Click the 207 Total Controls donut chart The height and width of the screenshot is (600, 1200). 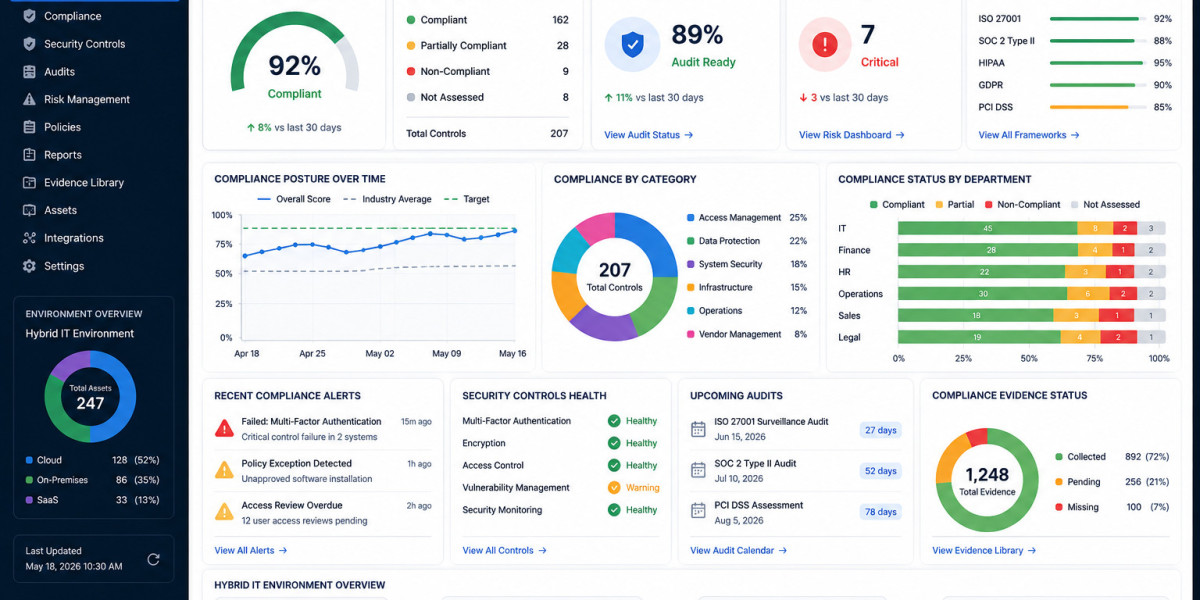[x=614, y=276]
